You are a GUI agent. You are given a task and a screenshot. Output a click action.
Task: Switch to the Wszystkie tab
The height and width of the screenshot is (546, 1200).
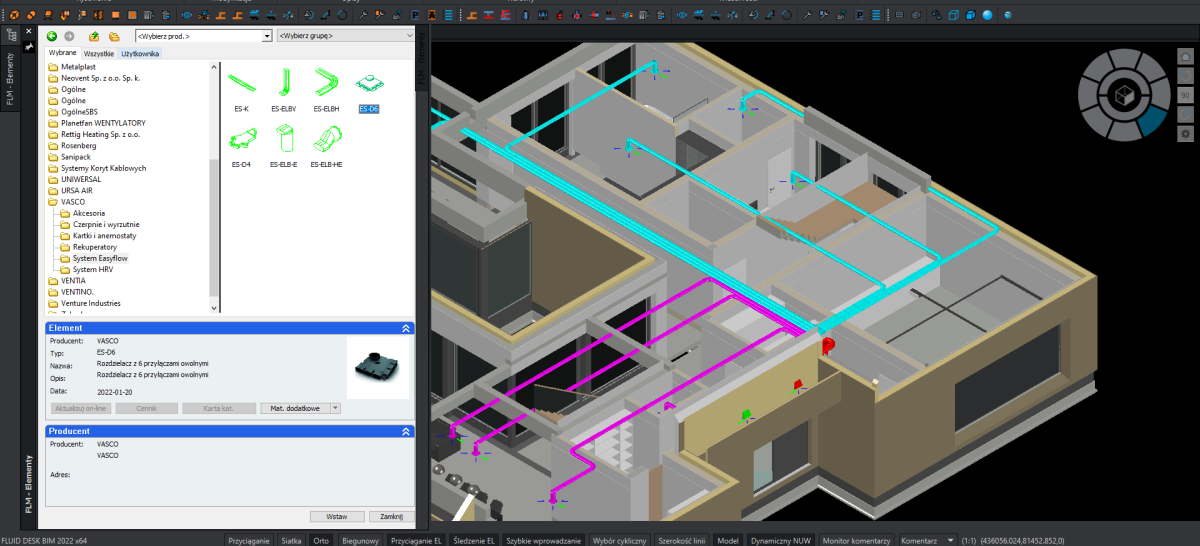[99, 53]
